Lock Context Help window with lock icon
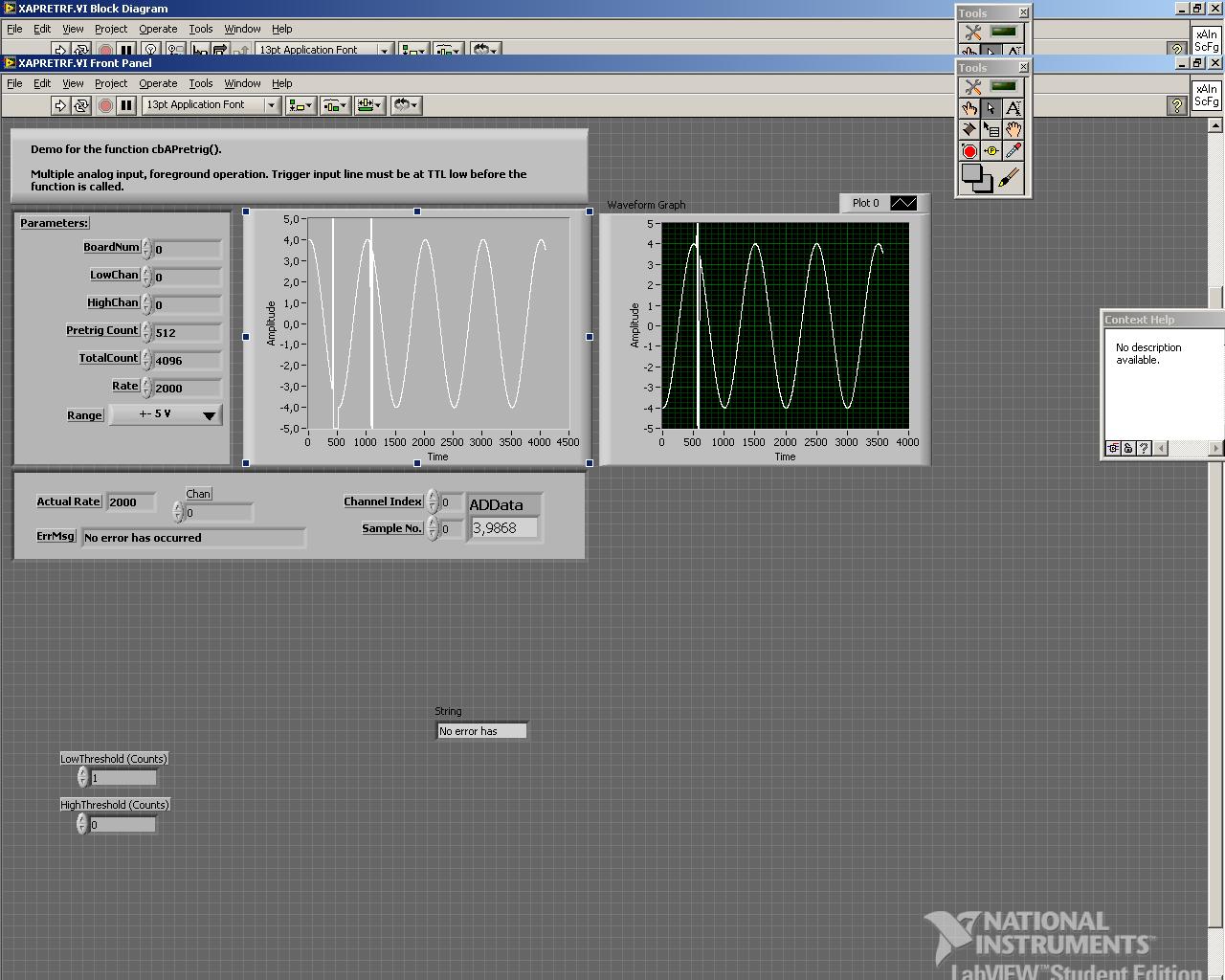The image size is (1225, 980). point(1128,448)
